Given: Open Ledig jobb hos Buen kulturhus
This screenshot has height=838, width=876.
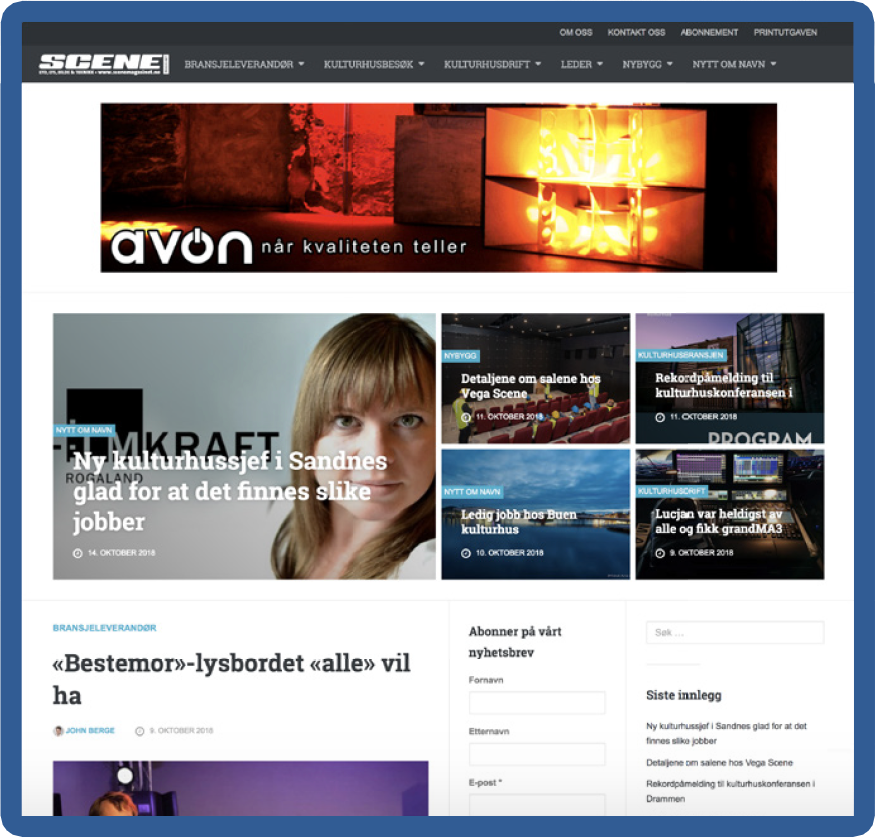Looking at the screenshot, I should pyautogui.click(x=518, y=522).
